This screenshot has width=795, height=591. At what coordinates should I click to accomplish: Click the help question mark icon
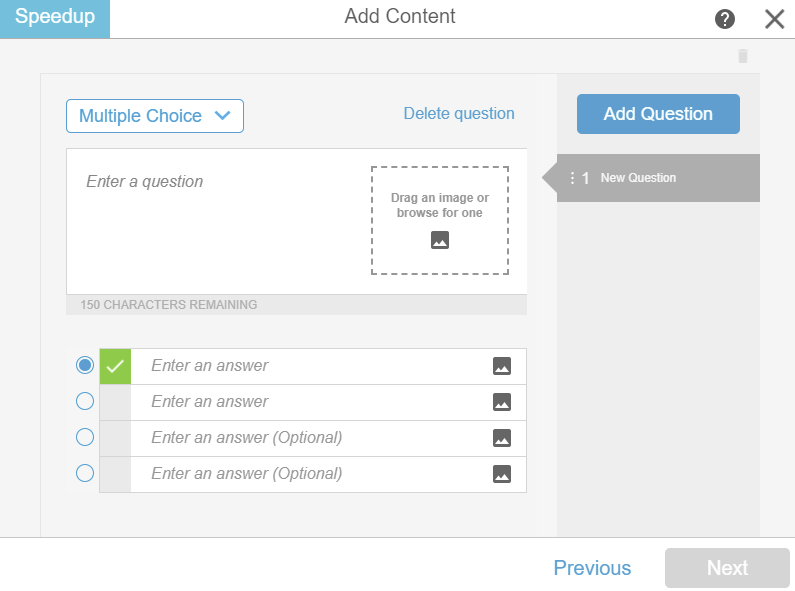click(725, 19)
